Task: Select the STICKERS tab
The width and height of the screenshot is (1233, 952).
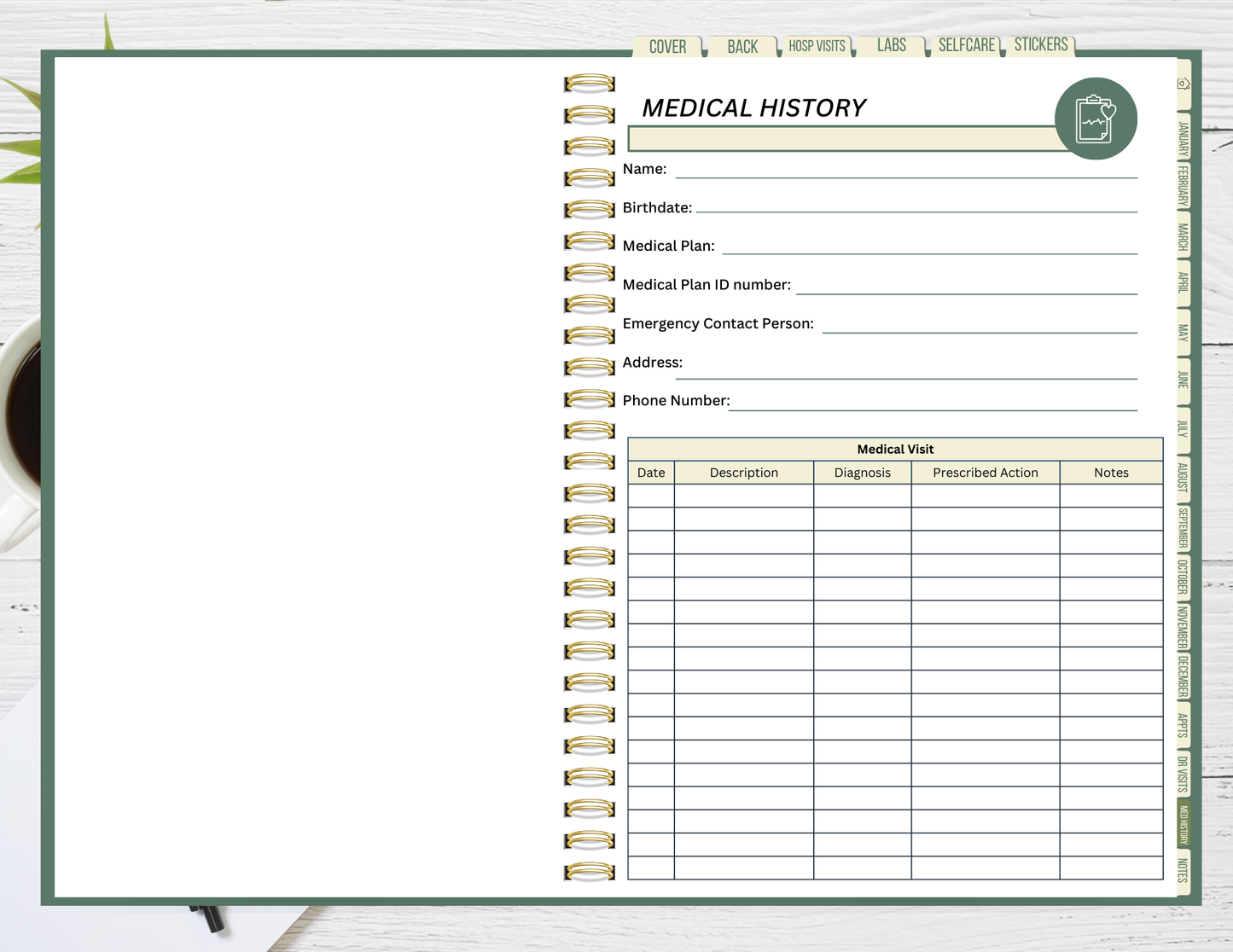Action: (x=1040, y=44)
